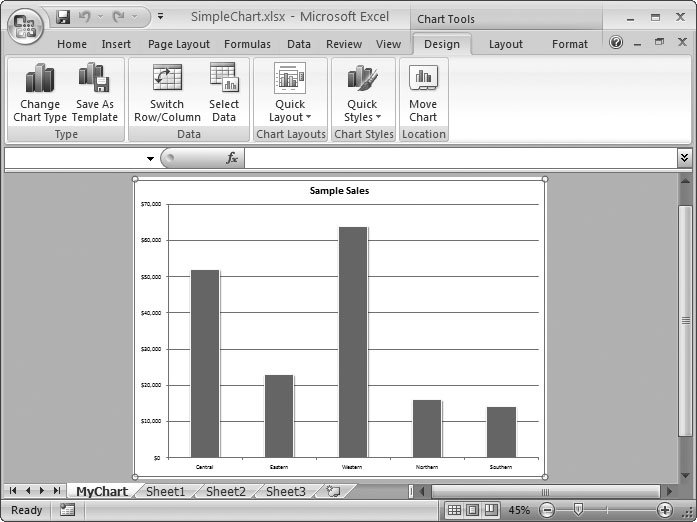Select the Eastern bar in the chart
This screenshot has height=522, width=697.
tap(279, 416)
